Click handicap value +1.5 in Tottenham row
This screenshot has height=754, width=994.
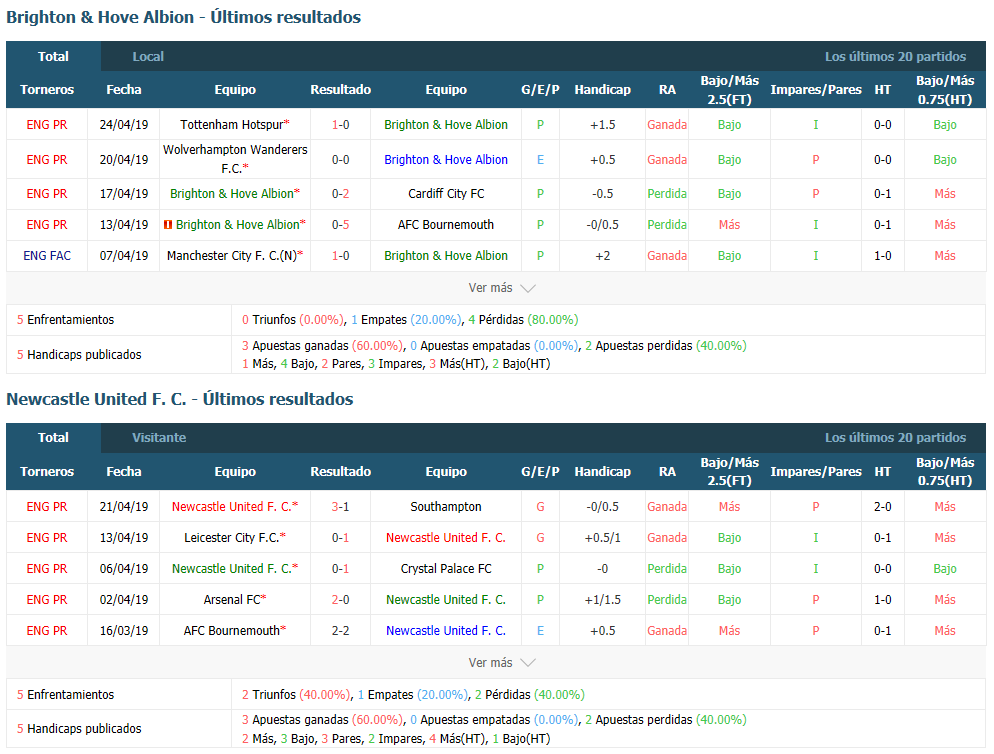[x=602, y=125]
